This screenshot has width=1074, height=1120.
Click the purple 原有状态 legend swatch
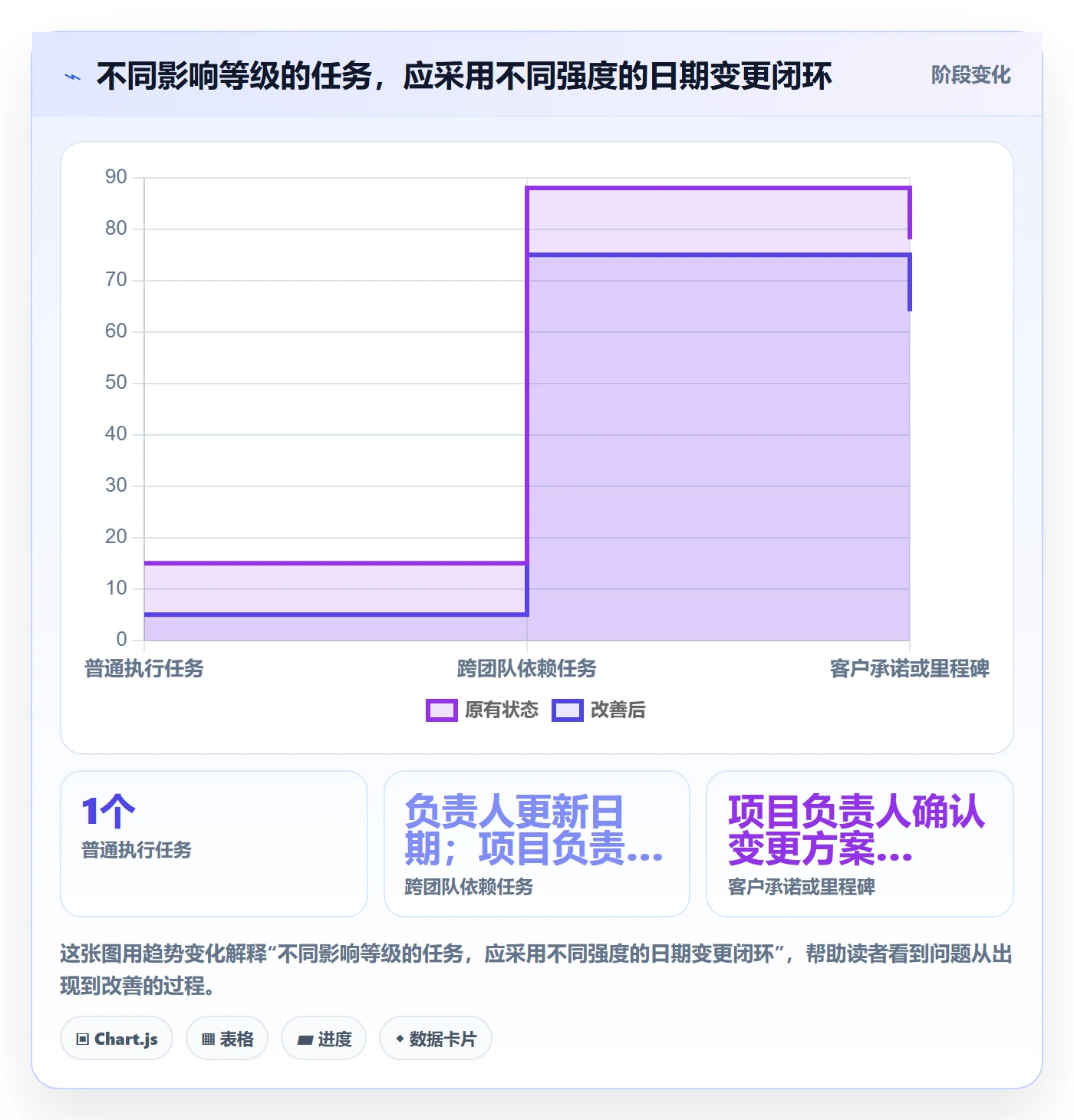[442, 710]
